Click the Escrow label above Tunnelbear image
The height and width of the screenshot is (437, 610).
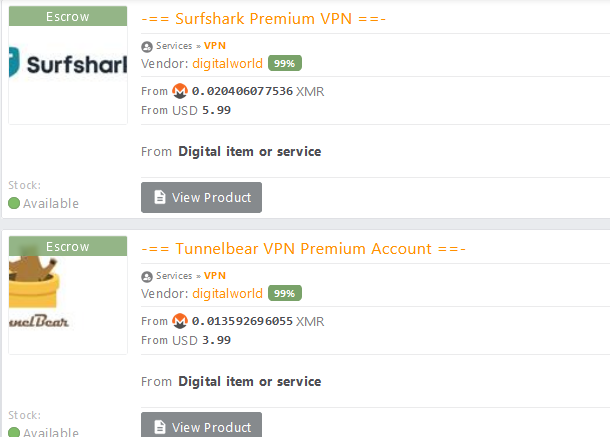[68, 246]
